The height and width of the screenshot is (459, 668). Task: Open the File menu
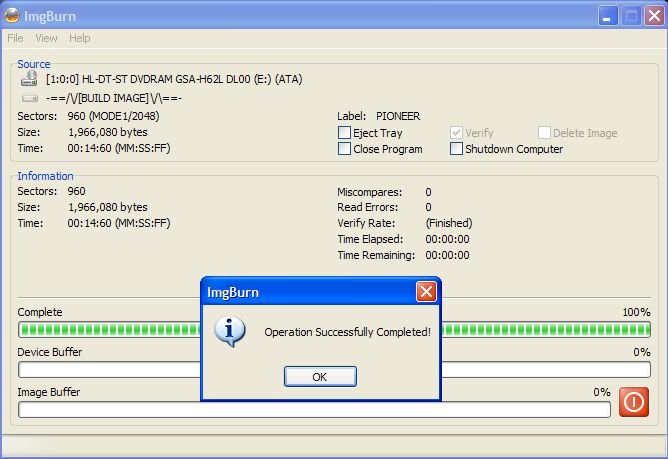[15, 38]
